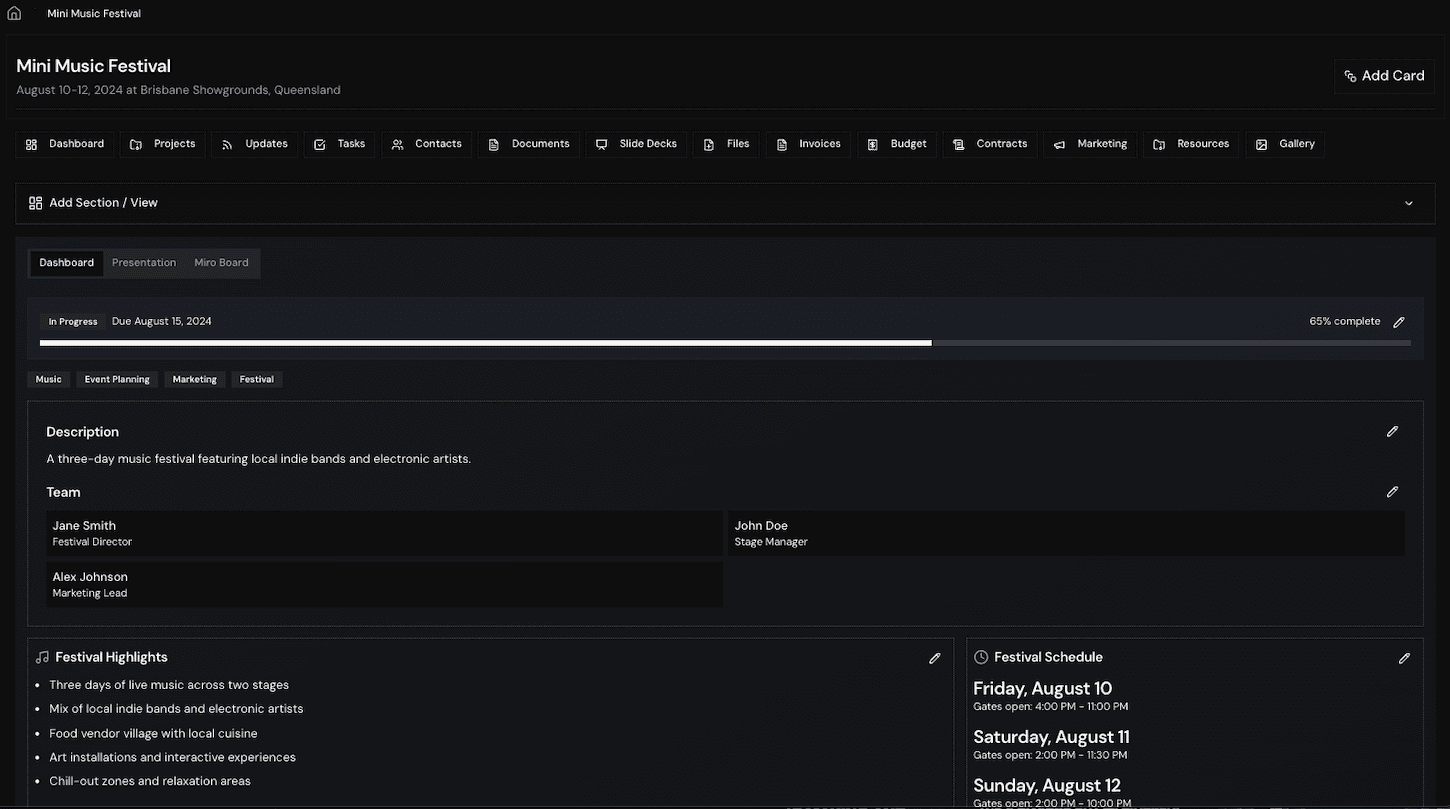Click the music note icon by Festival Highlights
1450x809 pixels.
pyautogui.click(x=42, y=657)
